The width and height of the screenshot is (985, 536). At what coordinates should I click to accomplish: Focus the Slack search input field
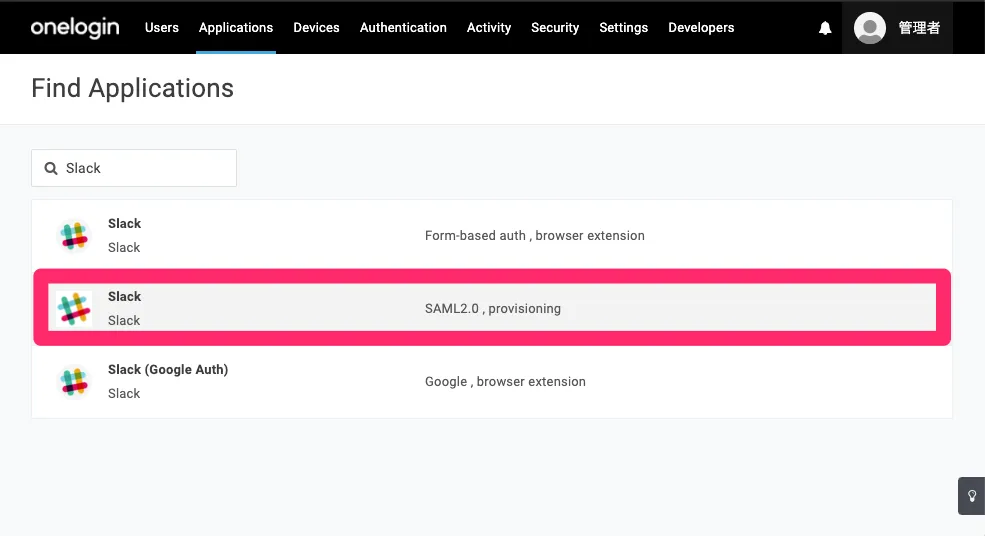click(x=145, y=168)
